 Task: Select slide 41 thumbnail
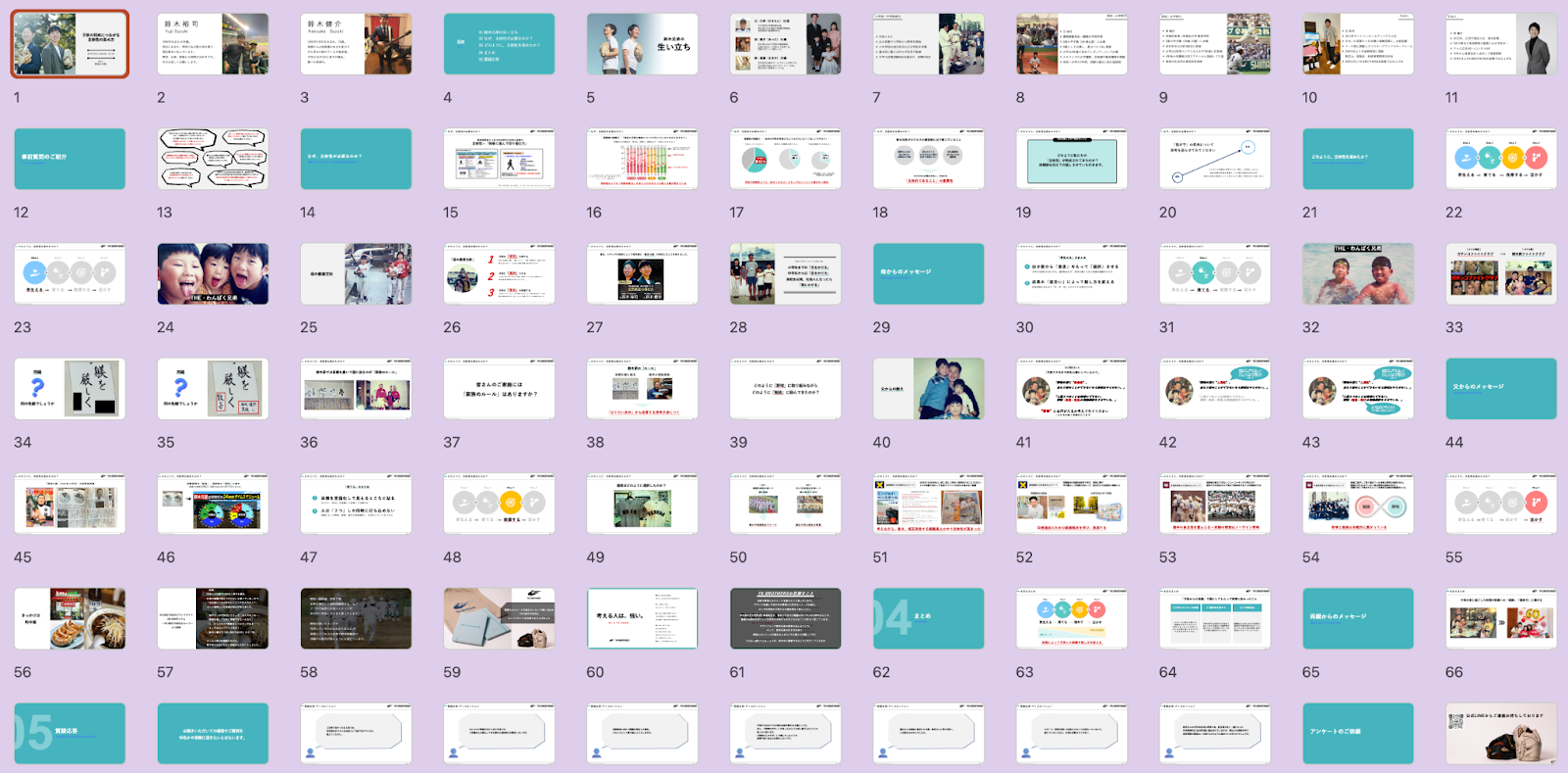[x=1071, y=388]
